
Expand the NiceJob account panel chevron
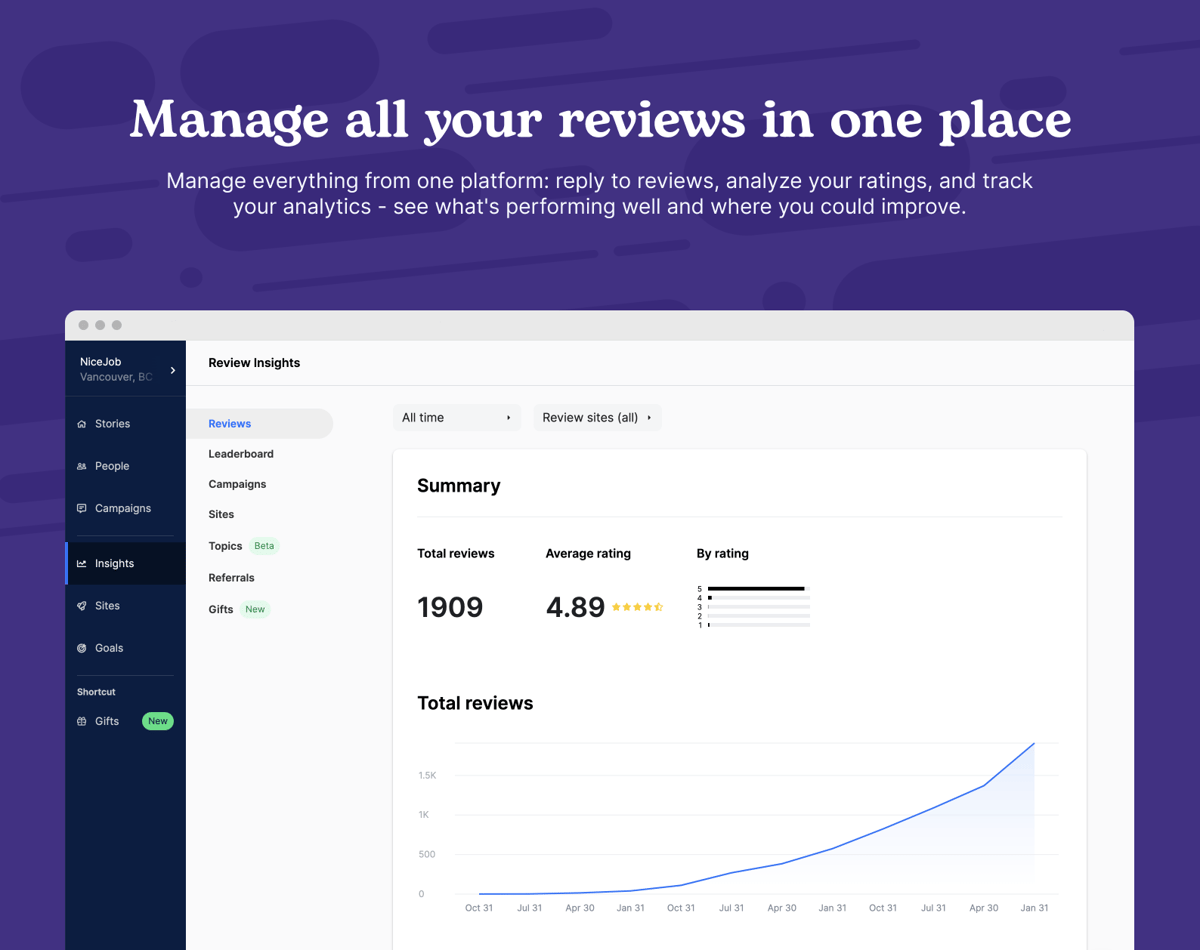tap(171, 369)
